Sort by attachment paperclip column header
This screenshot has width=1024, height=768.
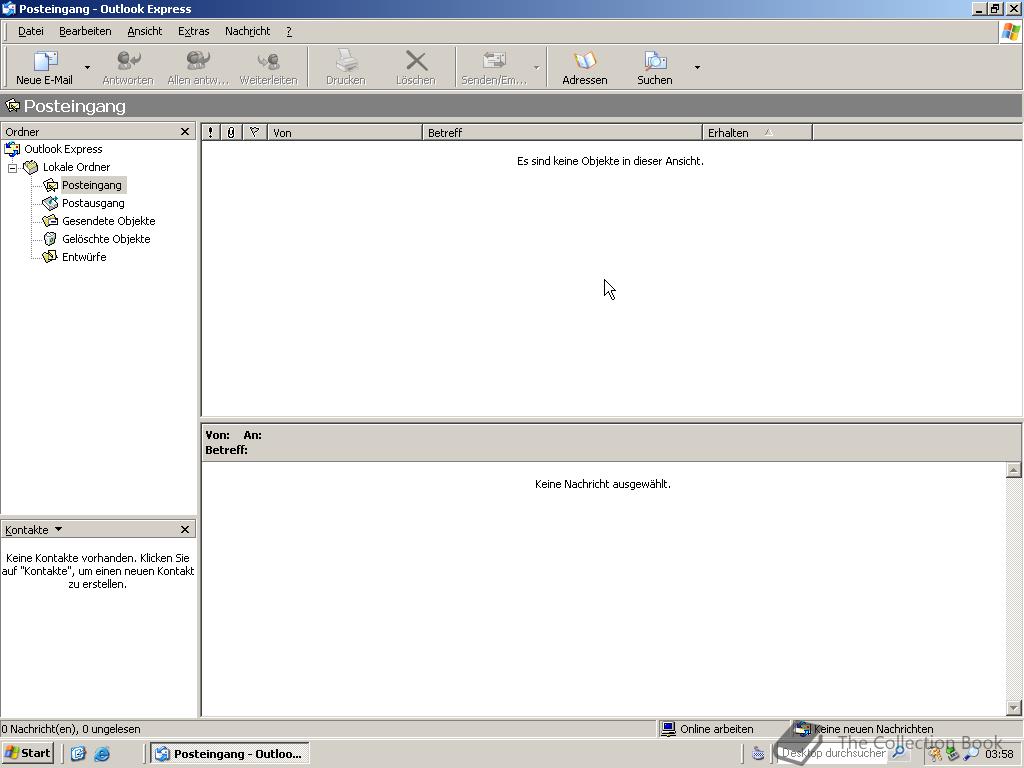(231, 133)
